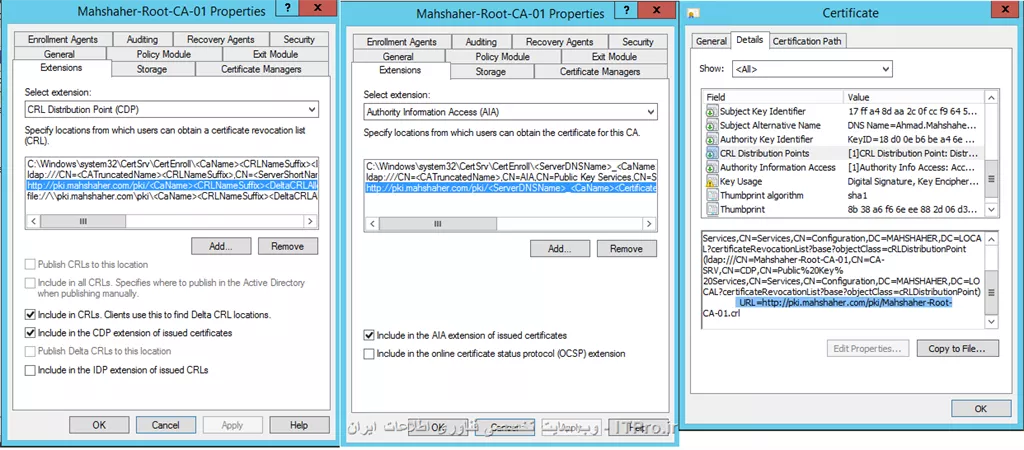Click scroll-left arrow of AIA locations list
The height and width of the screenshot is (450, 1024).
(x=372, y=224)
